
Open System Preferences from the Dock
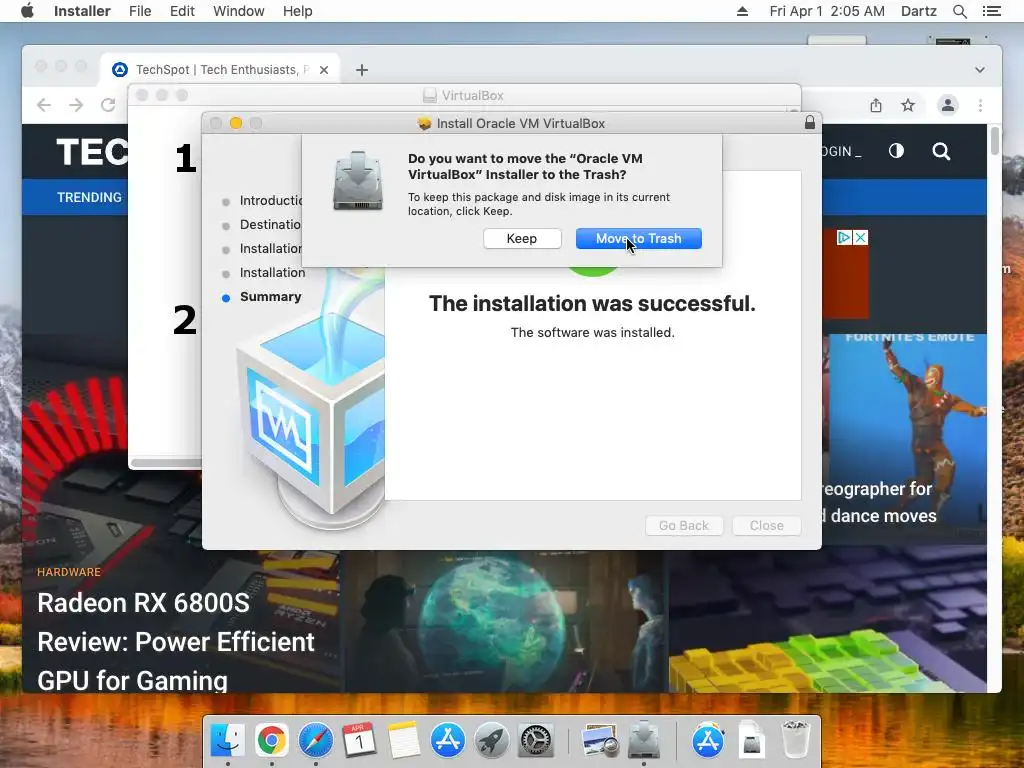tap(536, 741)
